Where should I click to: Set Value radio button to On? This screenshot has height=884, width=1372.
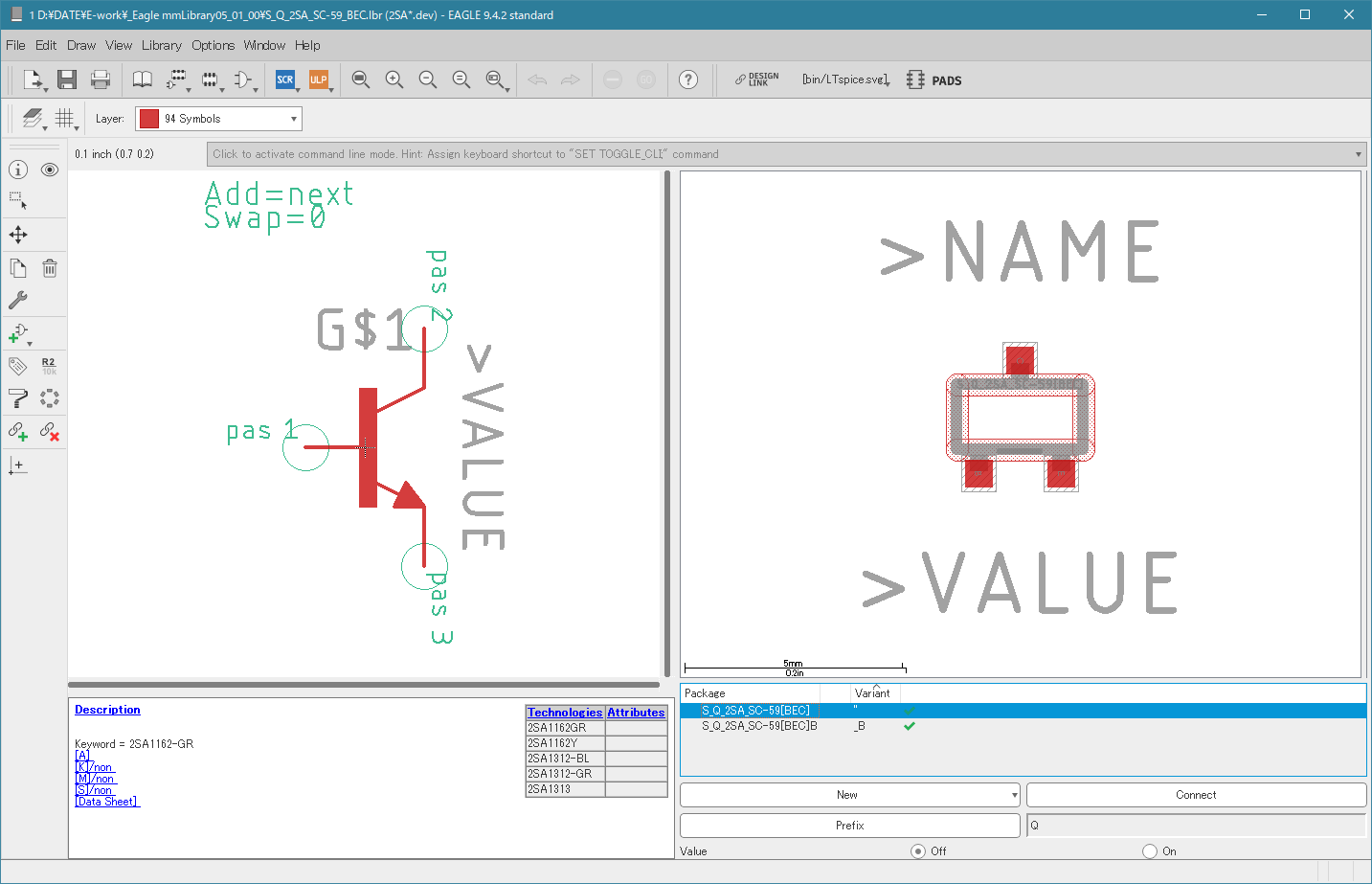(x=1150, y=851)
